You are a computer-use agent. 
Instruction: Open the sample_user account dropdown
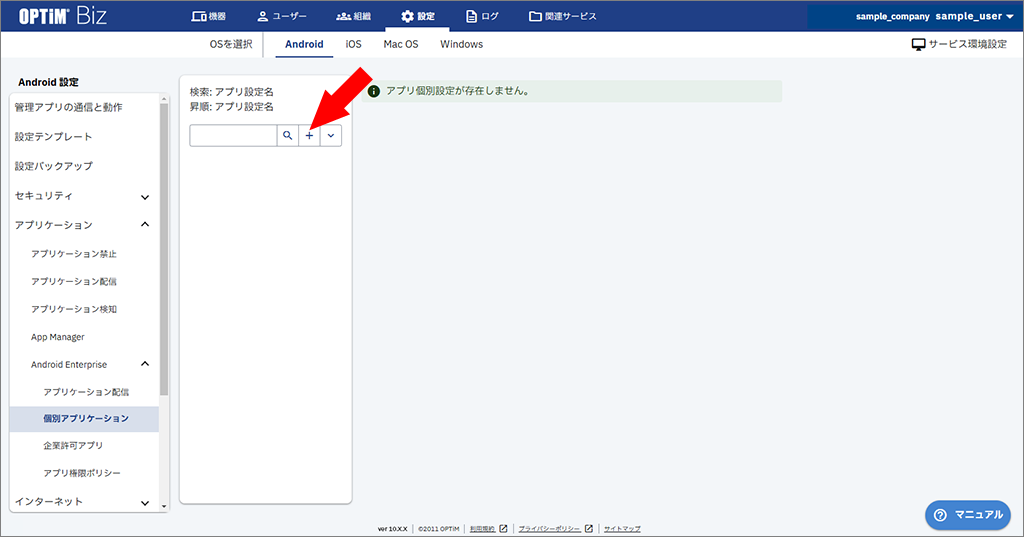pos(974,16)
